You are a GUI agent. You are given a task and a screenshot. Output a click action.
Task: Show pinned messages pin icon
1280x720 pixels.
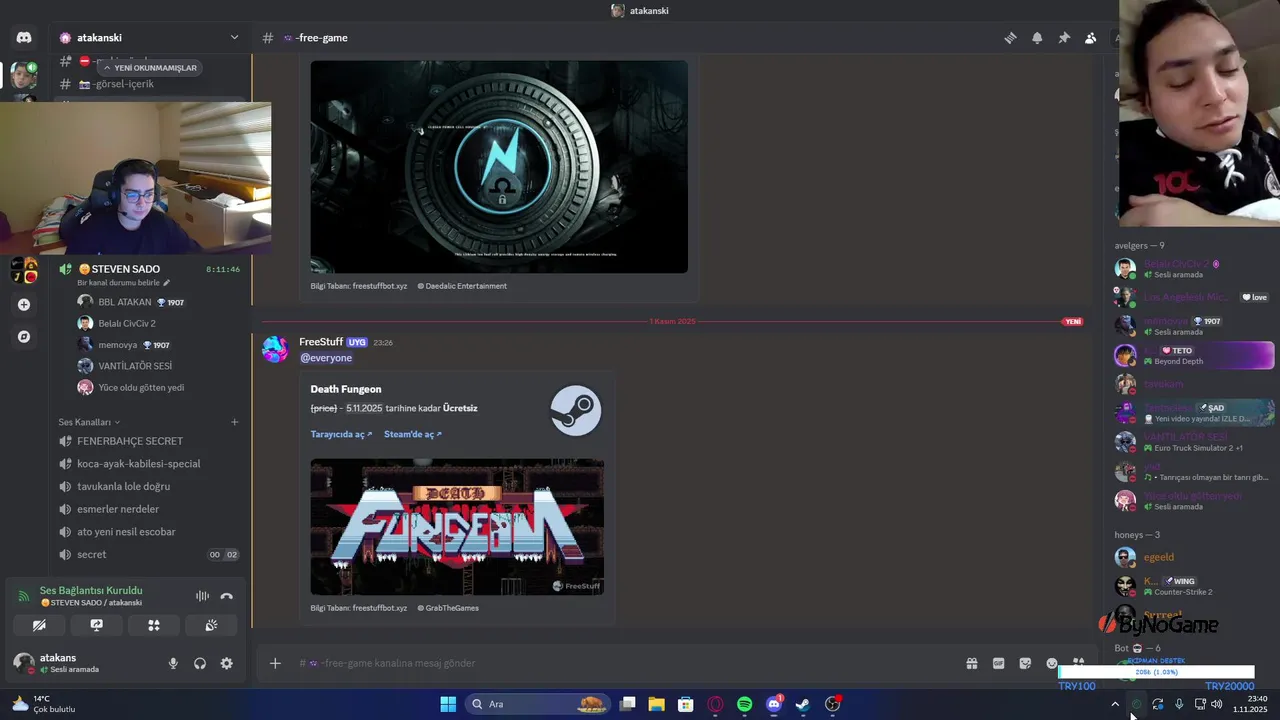click(x=1064, y=38)
